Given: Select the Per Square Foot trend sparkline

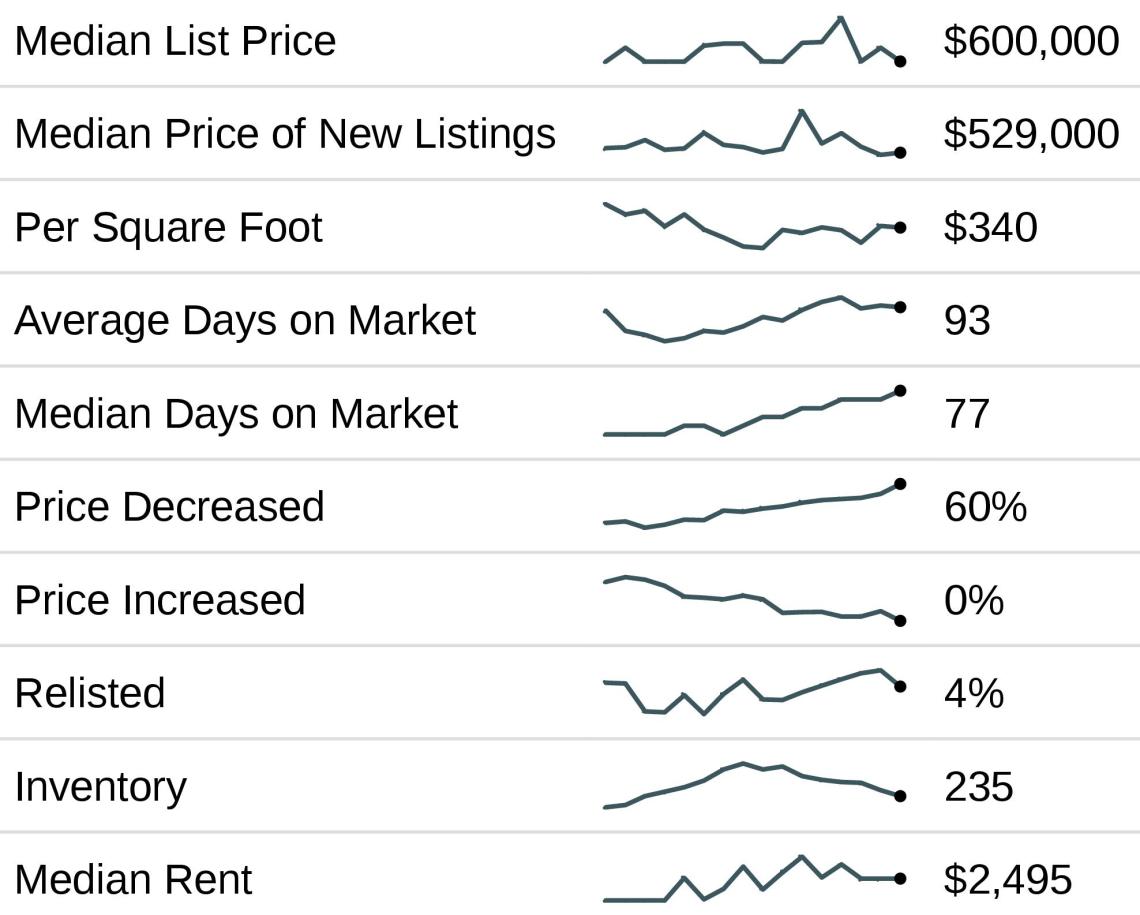Looking at the screenshot, I should coord(753,227).
